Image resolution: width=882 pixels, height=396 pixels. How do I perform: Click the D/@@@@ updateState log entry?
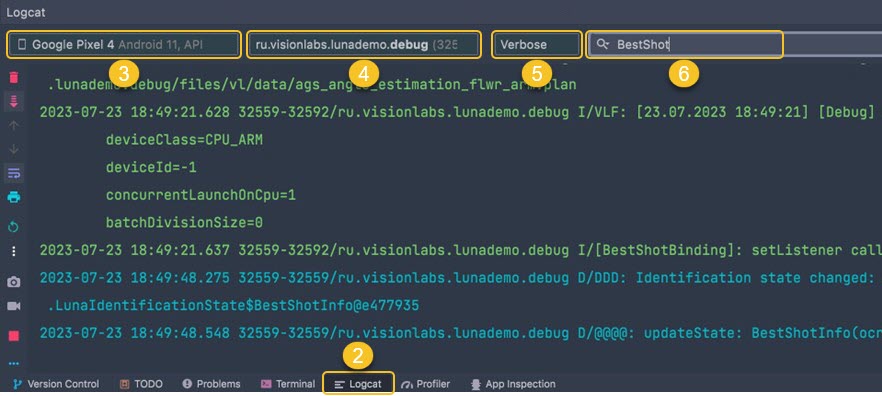461,333
